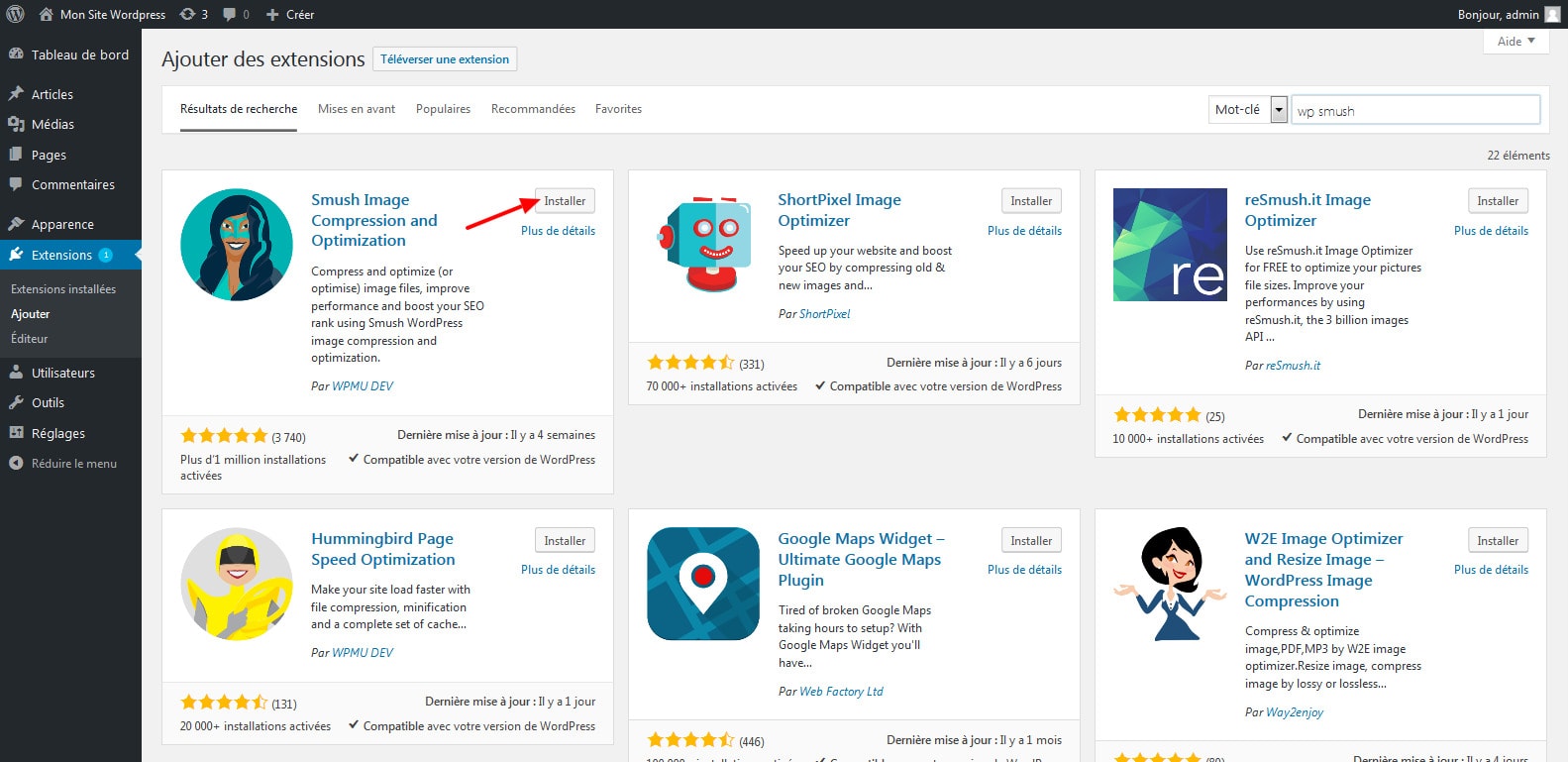
Task: Open Tableau de bord dashboard icon
Action: pos(16,54)
